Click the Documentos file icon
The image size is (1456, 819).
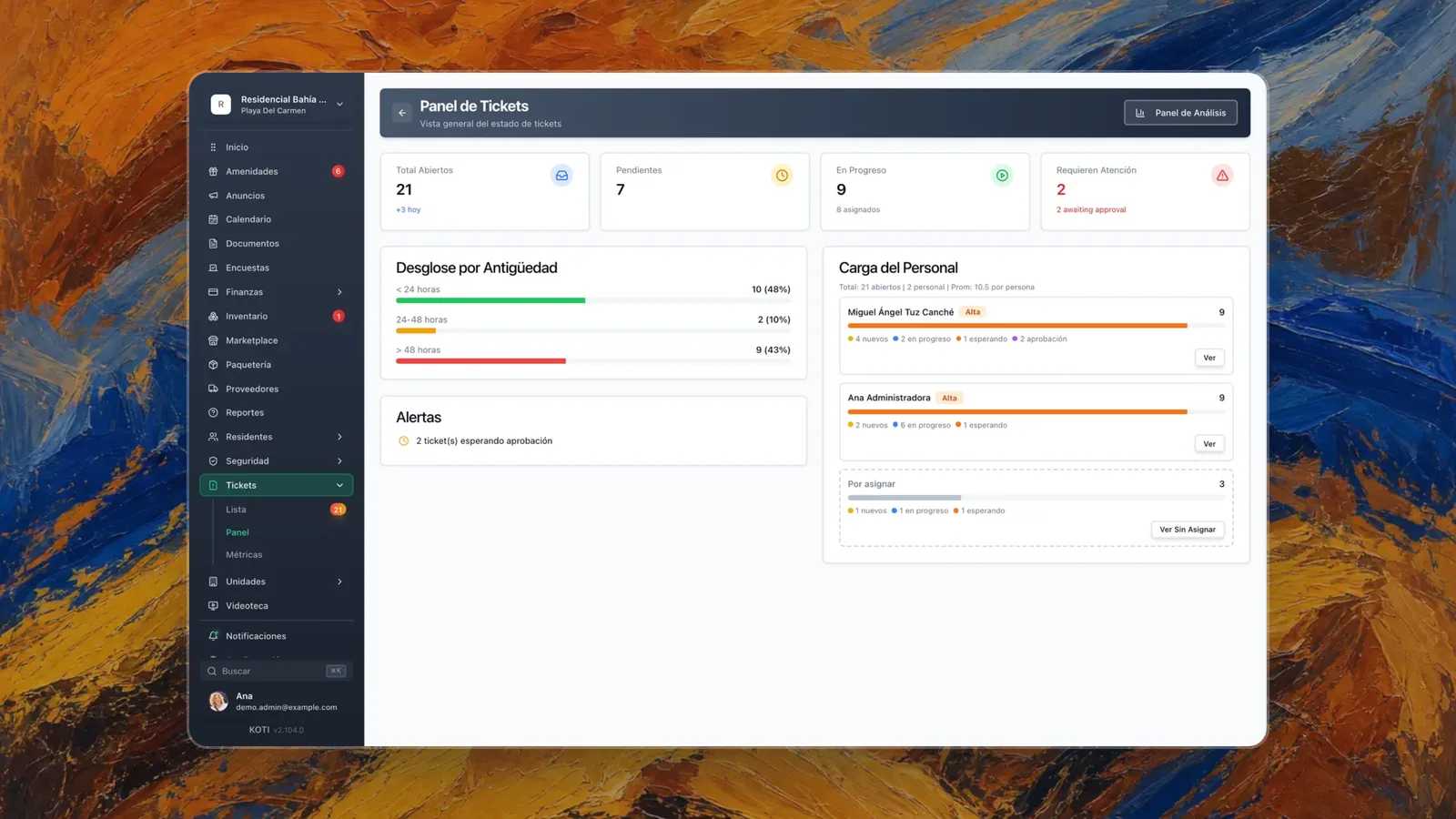pyautogui.click(x=213, y=244)
